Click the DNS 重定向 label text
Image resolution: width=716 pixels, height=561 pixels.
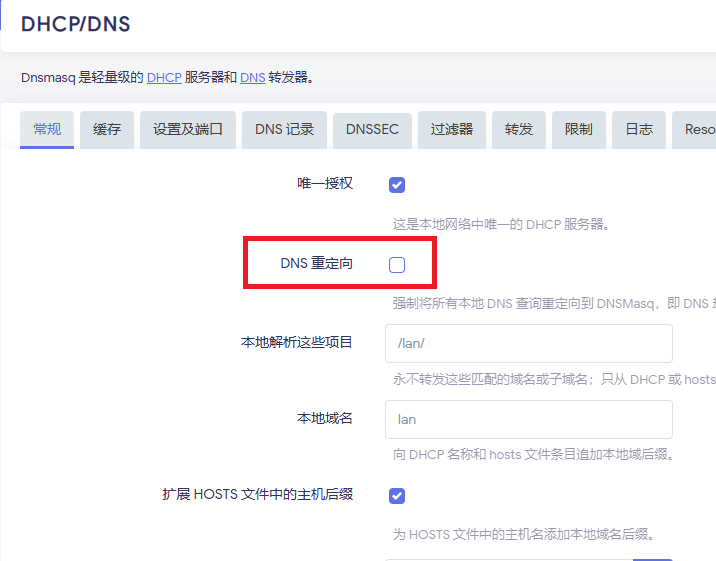(x=316, y=263)
